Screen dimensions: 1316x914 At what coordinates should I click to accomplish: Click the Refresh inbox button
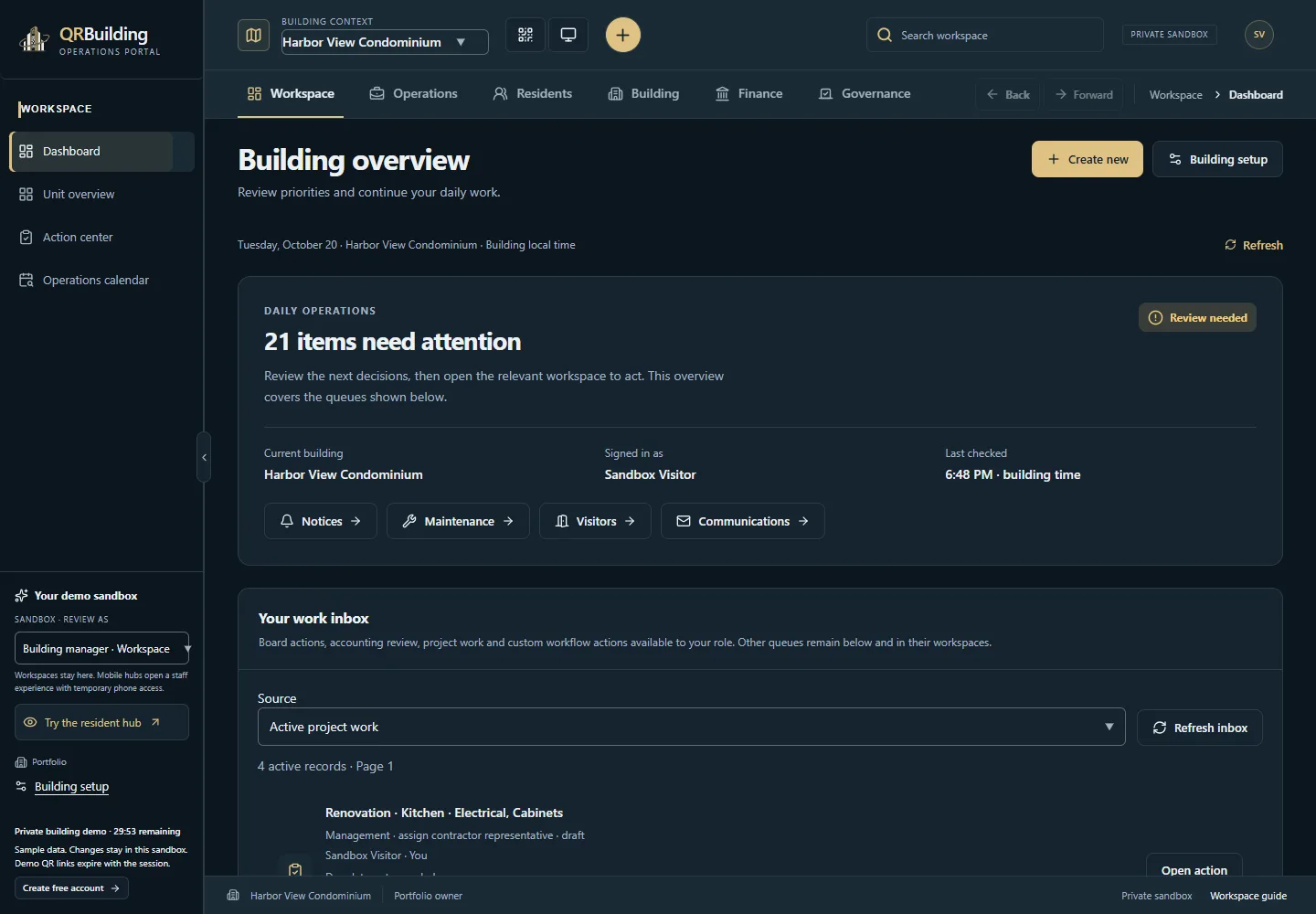pos(1200,728)
